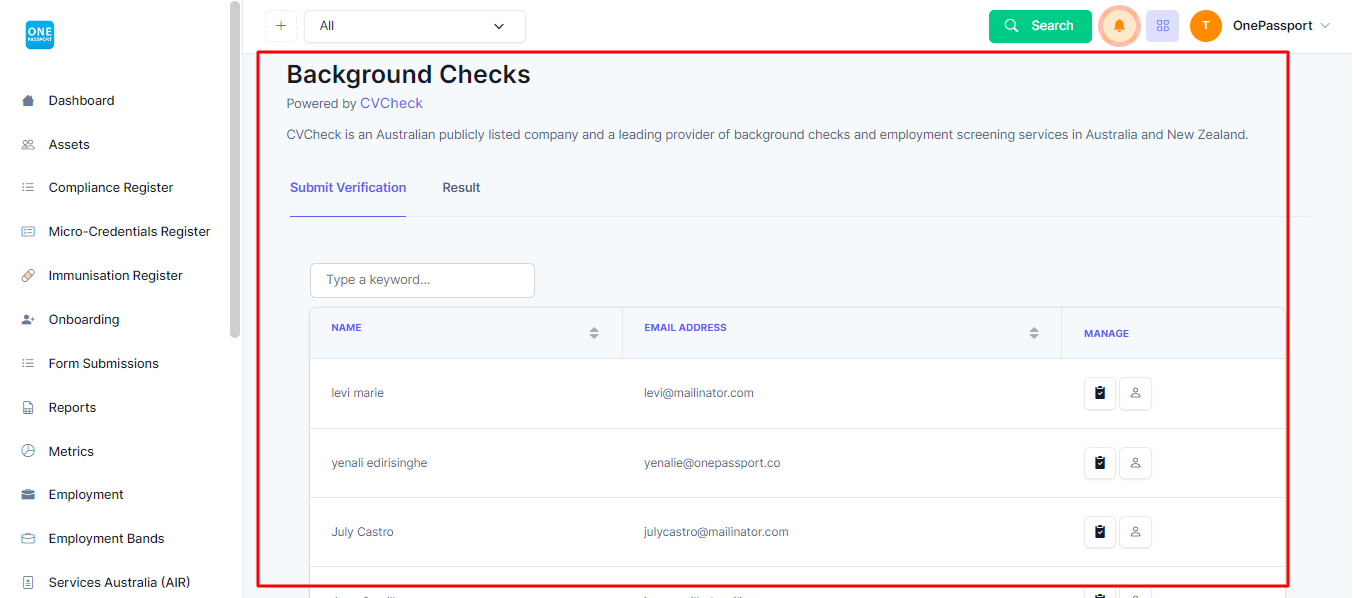Select Assets in sidebar
Screen dimensions: 1353x598
pos(69,145)
